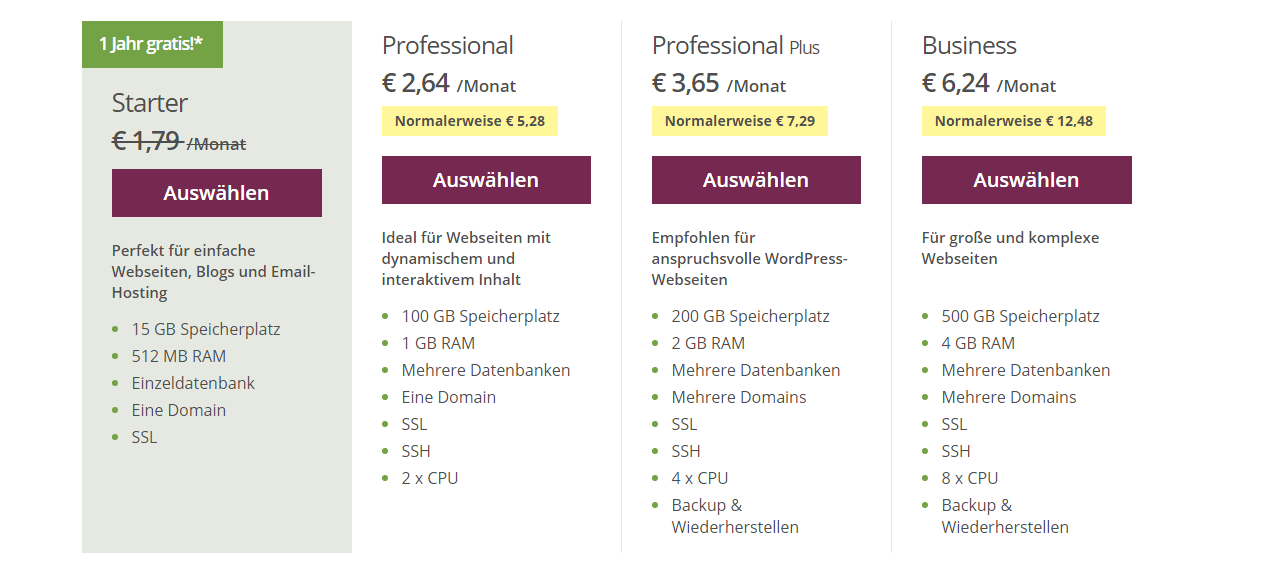Image resolution: width=1283 pixels, height=580 pixels.
Task: Click the Business plan heading
Action: click(969, 46)
